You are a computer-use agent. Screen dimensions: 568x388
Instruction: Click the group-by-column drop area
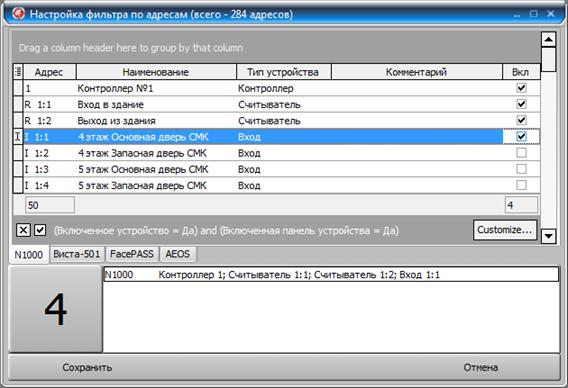pyautogui.click(x=276, y=48)
